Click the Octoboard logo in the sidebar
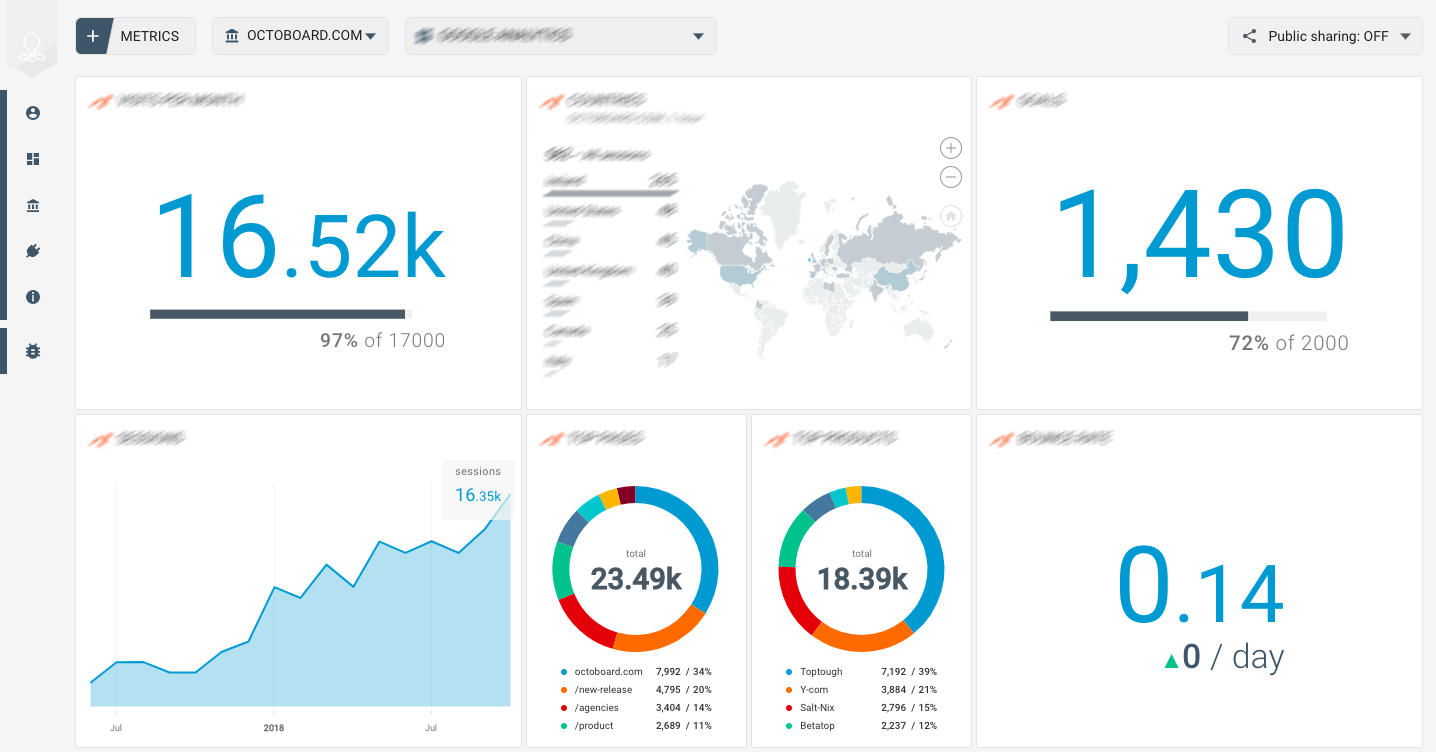Screen dimensions: 1436x752 33,48
